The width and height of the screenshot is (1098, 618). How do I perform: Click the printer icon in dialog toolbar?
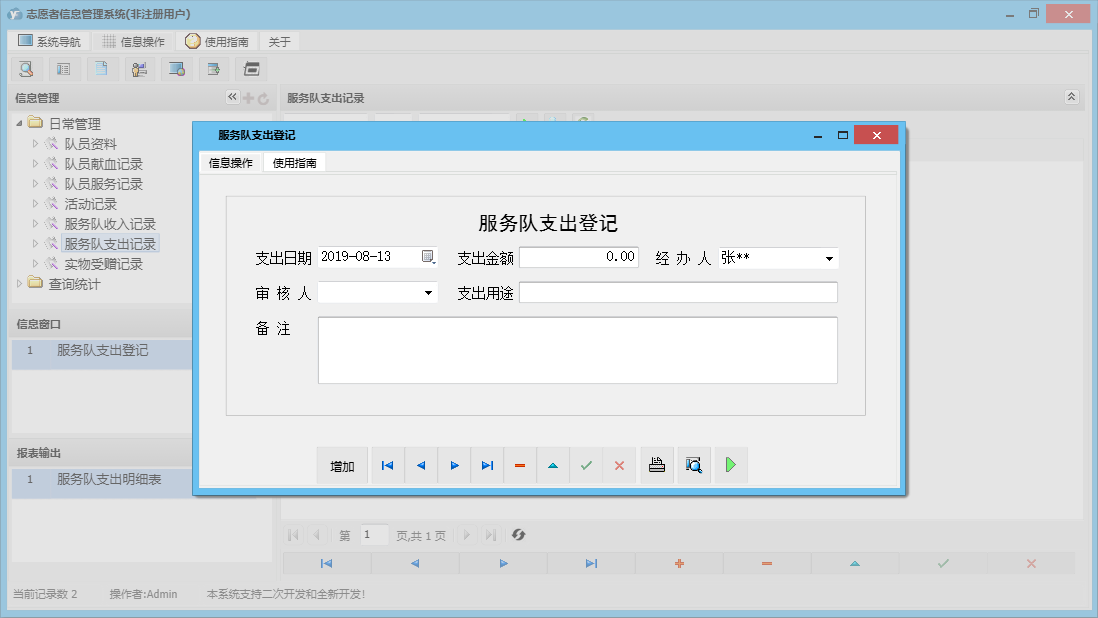point(657,466)
